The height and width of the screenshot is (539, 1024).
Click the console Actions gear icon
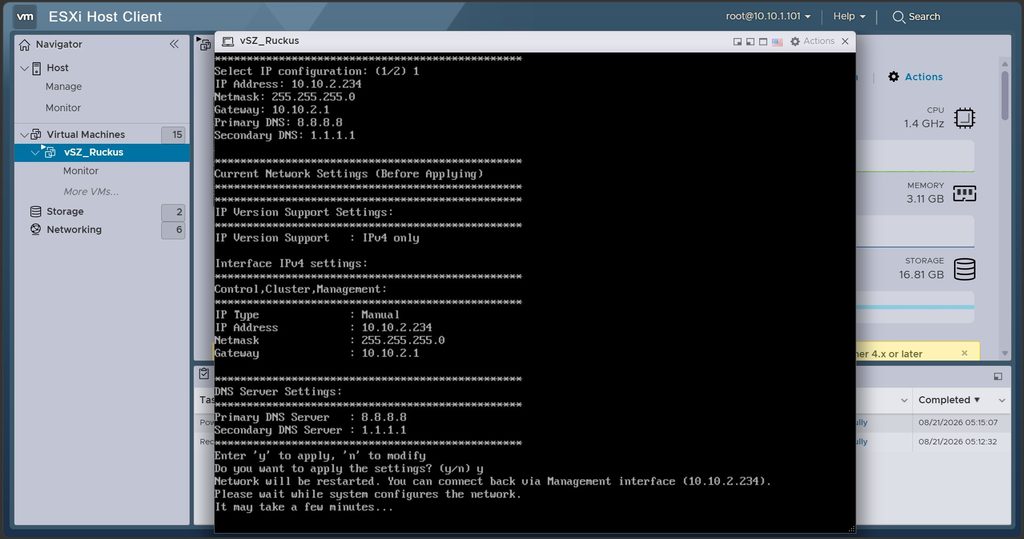point(795,41)
